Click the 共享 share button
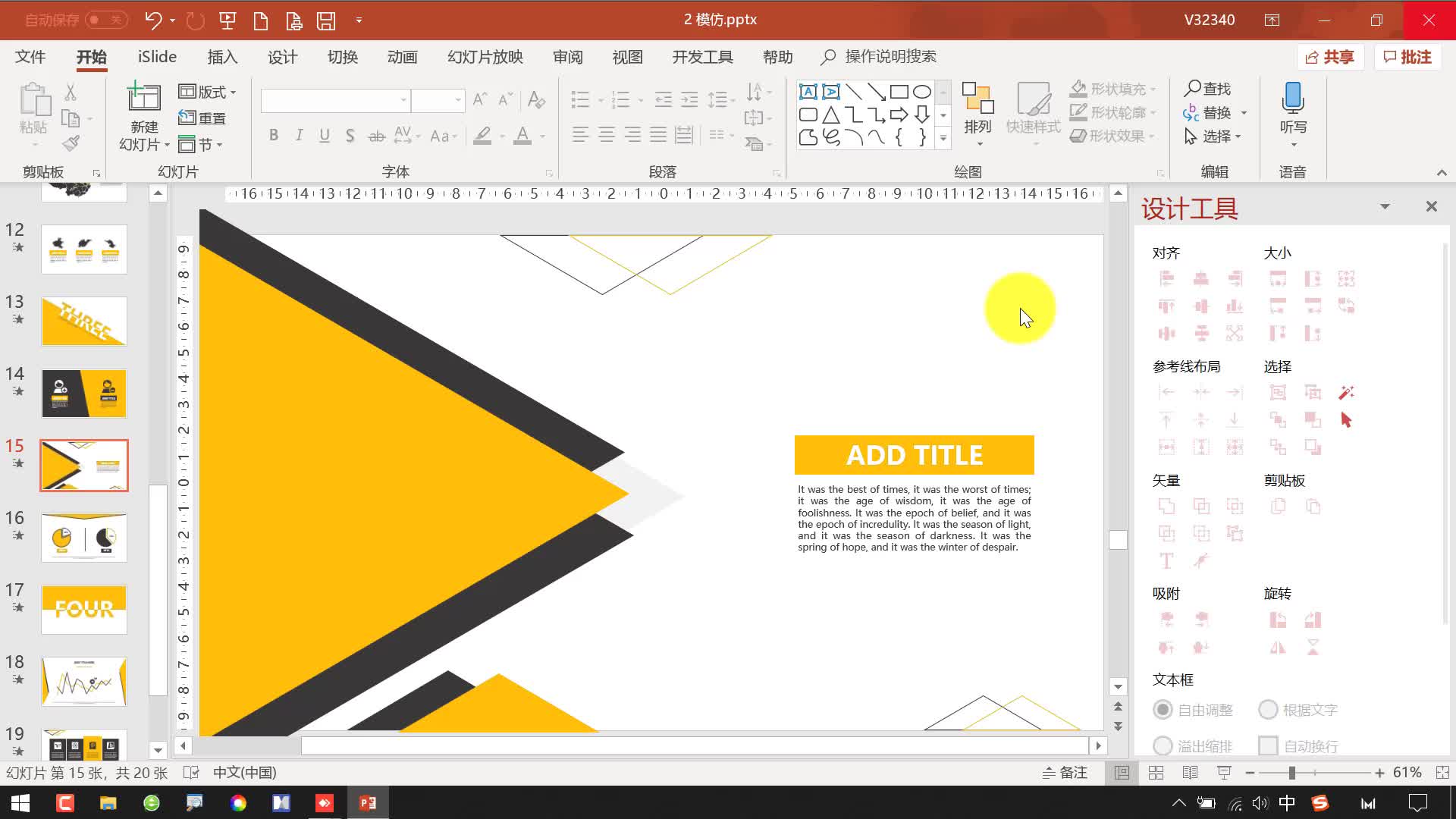Screen dimensions: 1456x819 pos(1330,57)
